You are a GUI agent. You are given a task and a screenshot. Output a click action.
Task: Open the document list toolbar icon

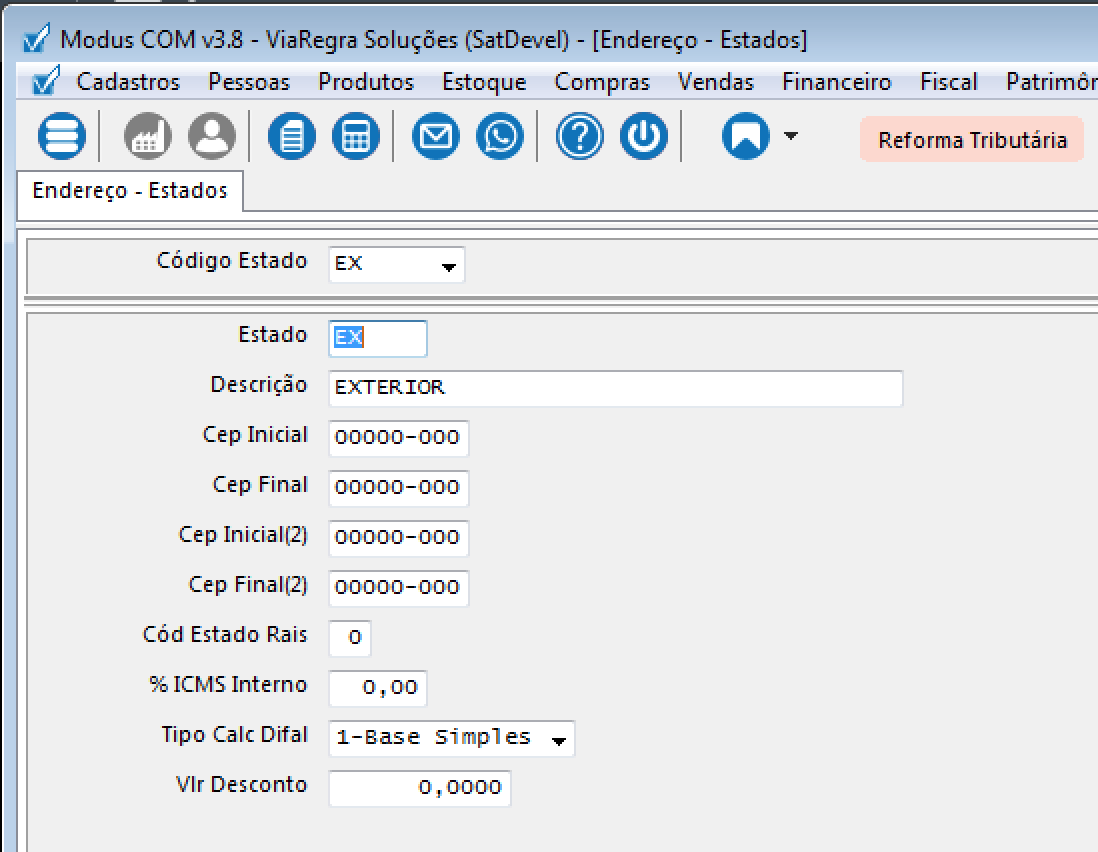(x=292, y=137)
